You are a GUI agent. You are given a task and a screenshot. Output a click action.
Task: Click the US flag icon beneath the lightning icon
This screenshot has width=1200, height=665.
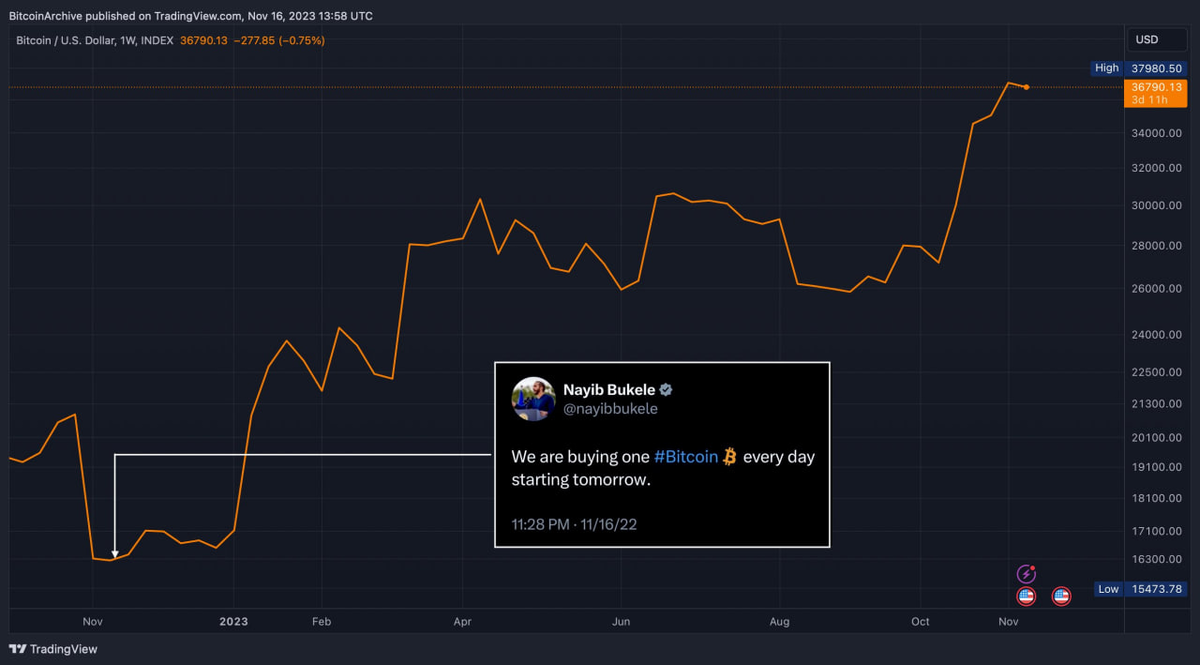tap(1026, 597)
